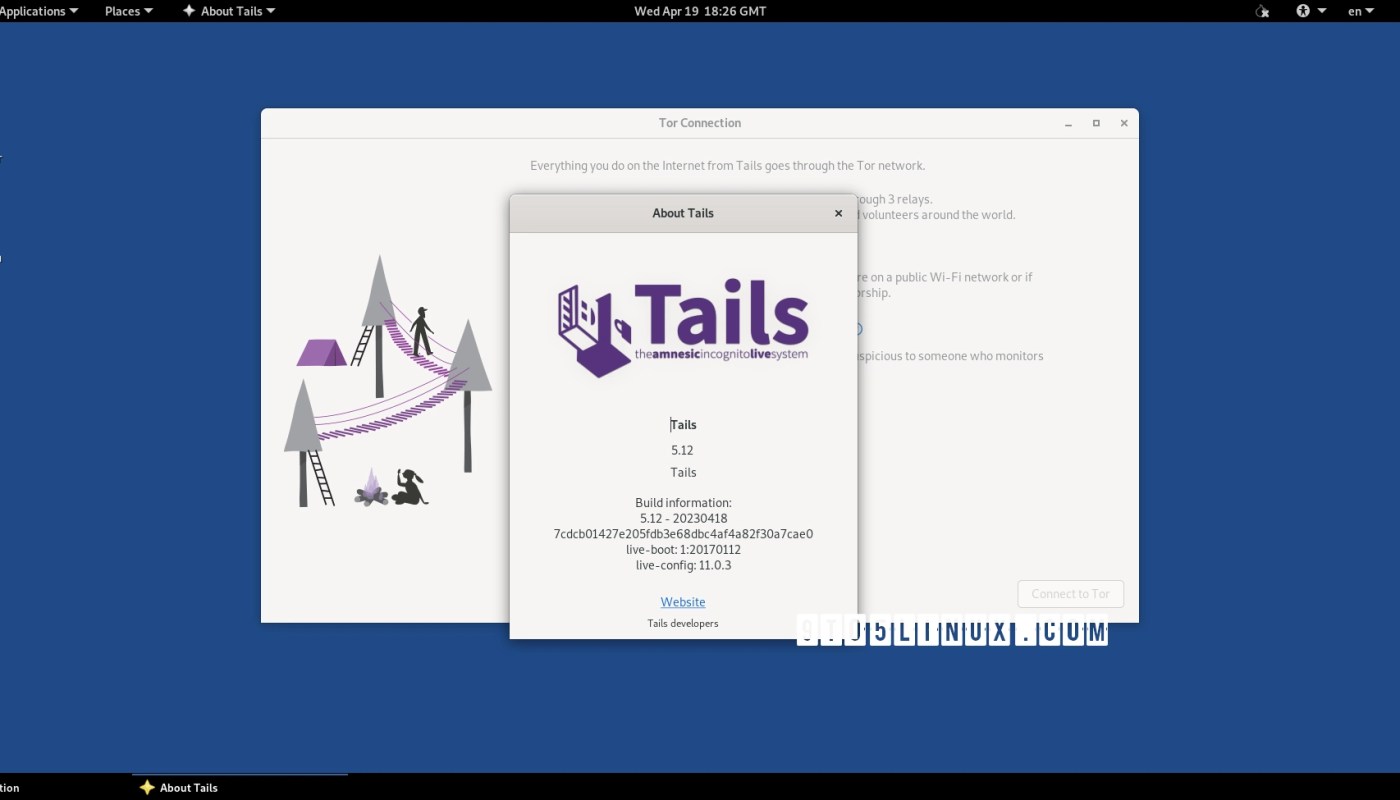Click the Tor Connection window title
The height and width of the screenshot is (800, 1400).
pyautogui.click(x=700, y=123)
